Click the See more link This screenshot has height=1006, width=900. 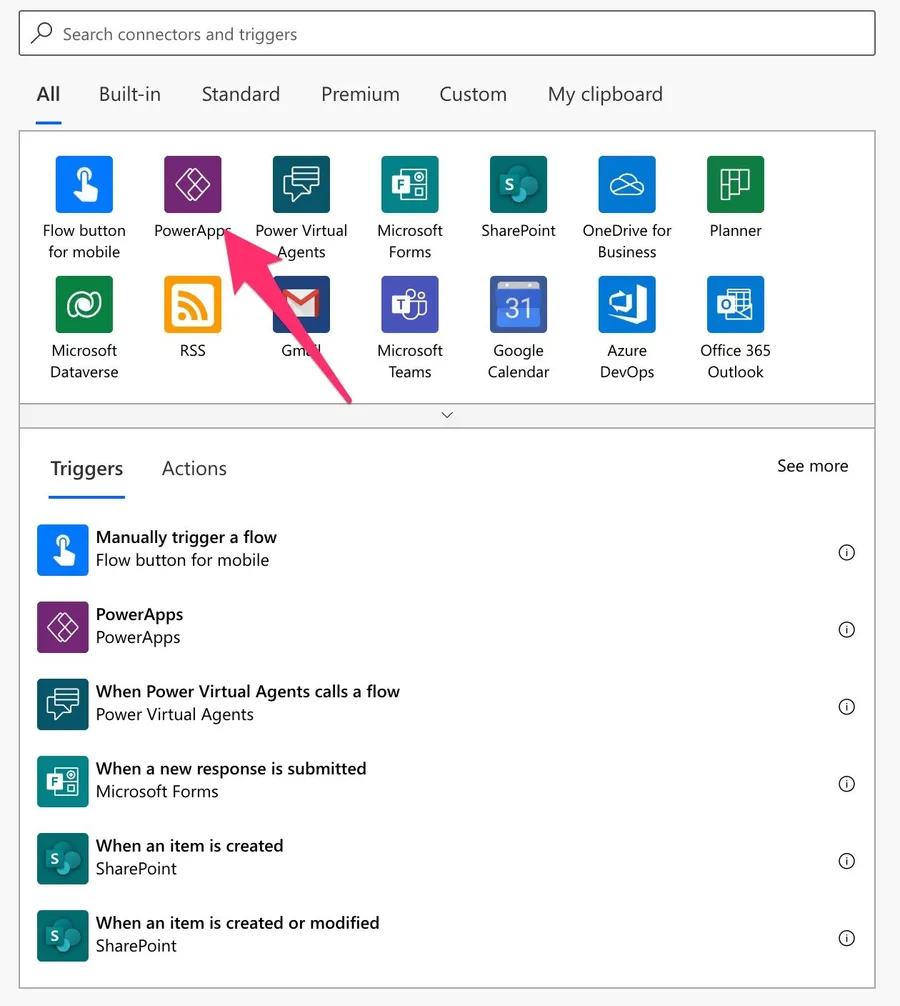click(812, 466)
